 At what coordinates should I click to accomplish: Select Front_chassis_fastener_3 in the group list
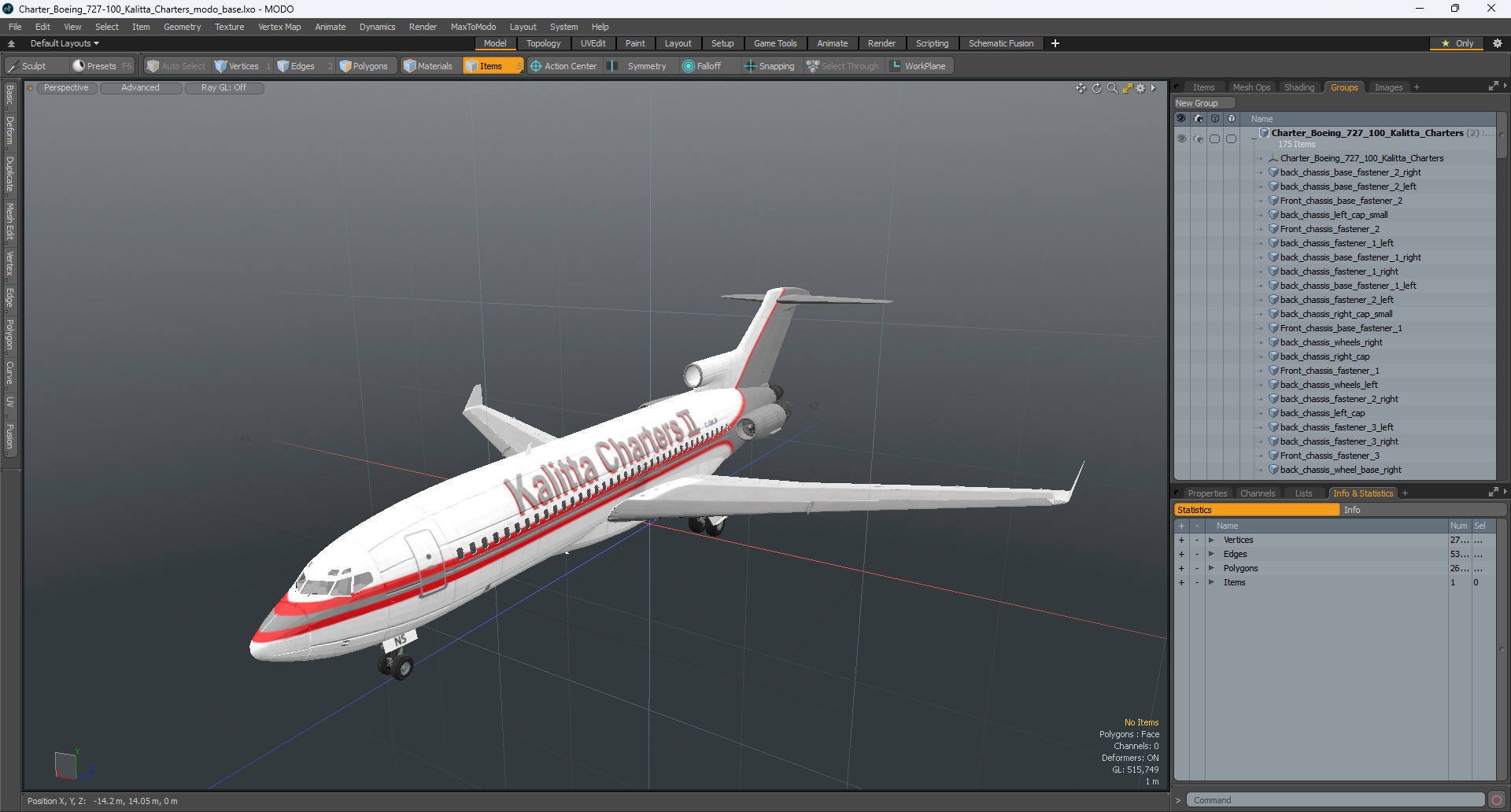pyautogui.click(x=1329, y=456)
